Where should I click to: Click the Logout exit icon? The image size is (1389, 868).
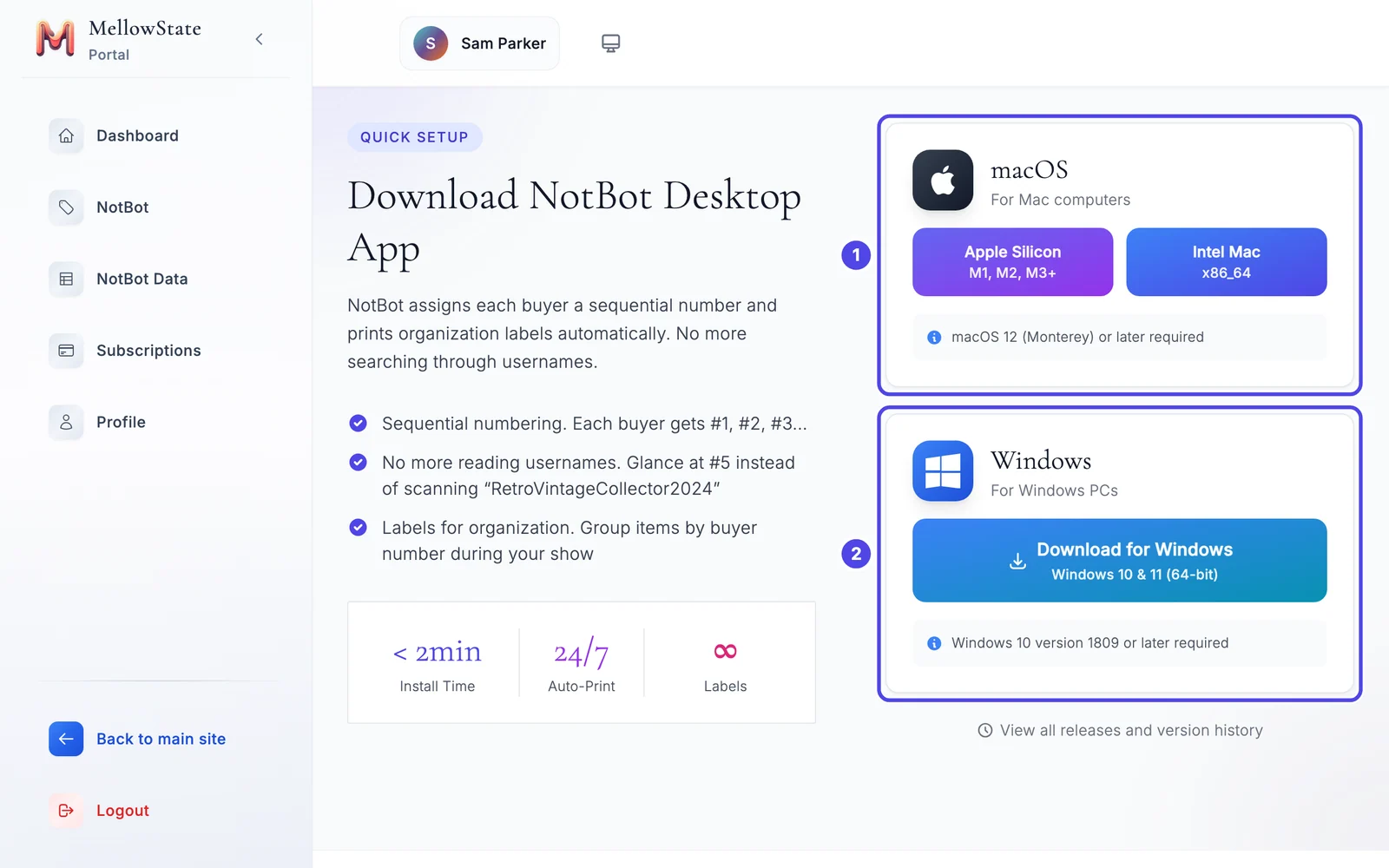(x=66, y=811)
